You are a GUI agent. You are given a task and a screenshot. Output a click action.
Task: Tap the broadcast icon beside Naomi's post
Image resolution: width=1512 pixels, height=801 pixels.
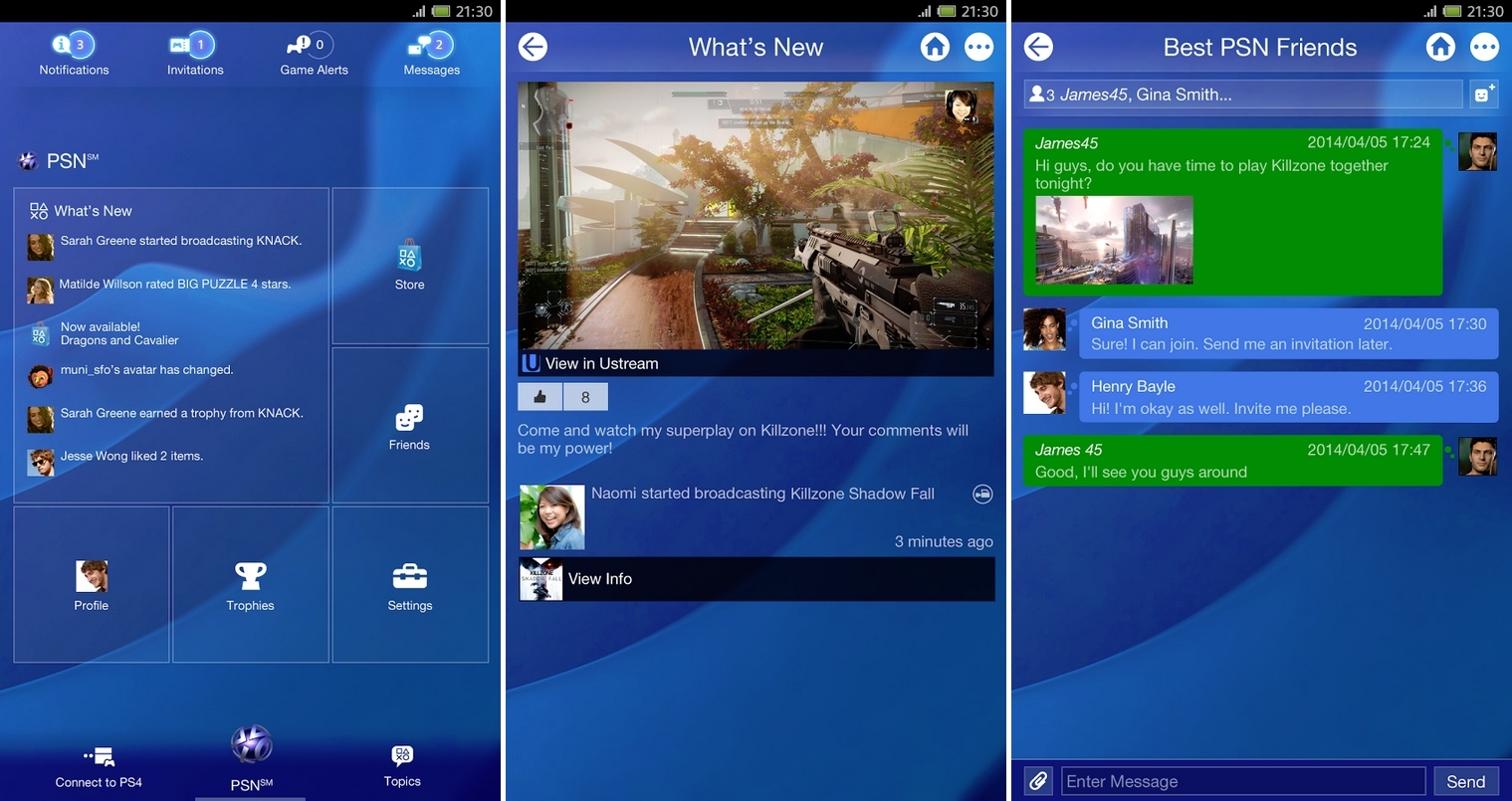tap(982, 494)
